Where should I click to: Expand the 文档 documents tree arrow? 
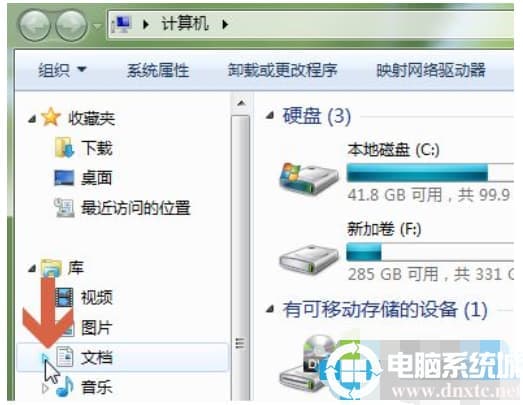(45, 358)
